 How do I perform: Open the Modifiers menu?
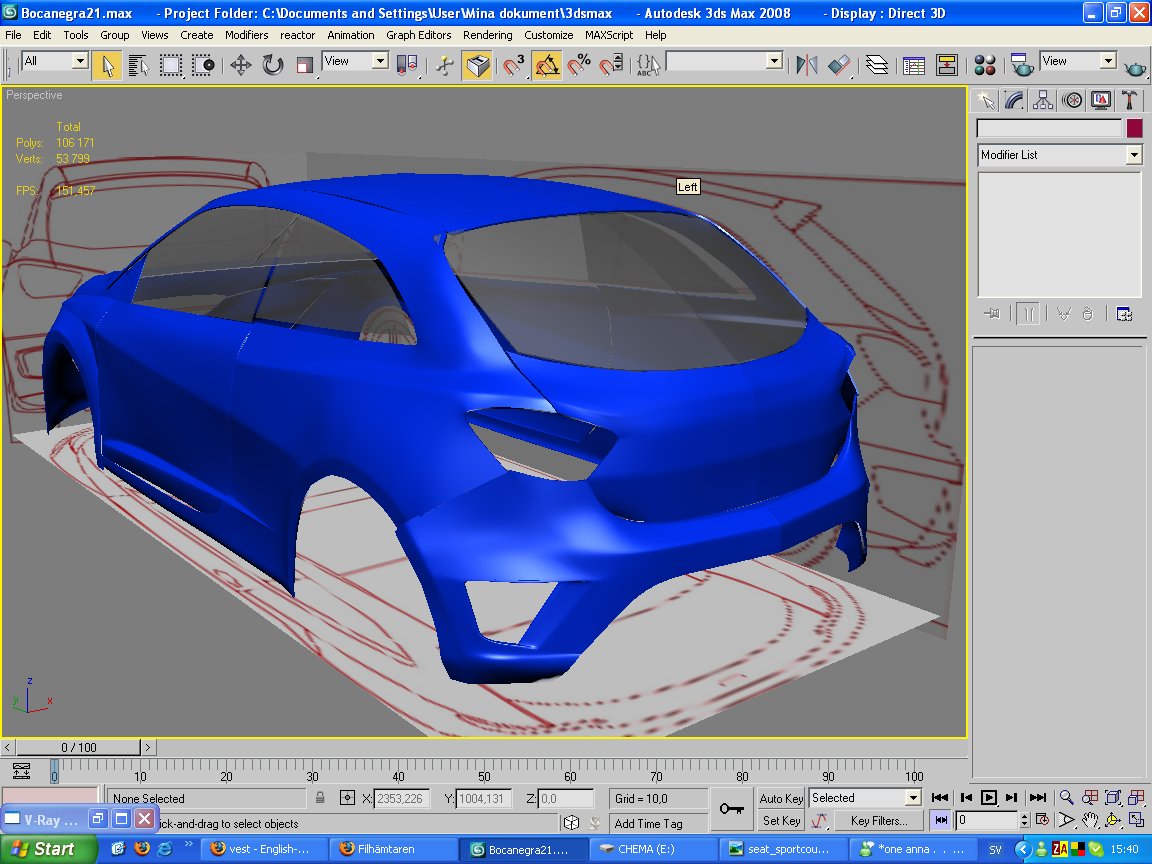click(x=246, y=35)
